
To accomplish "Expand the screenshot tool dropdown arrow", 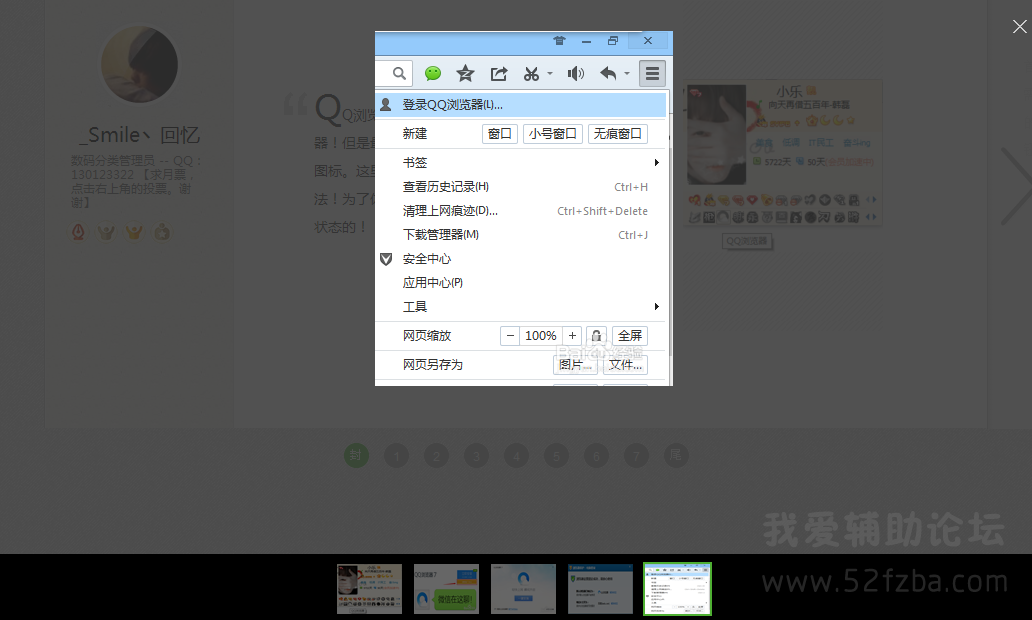I will [550, 74].
